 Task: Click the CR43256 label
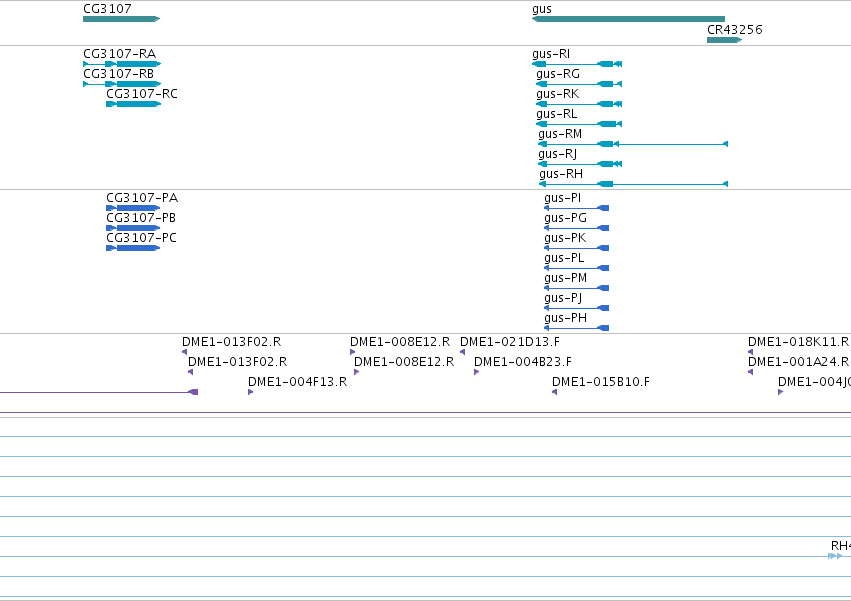pos(734,30)
